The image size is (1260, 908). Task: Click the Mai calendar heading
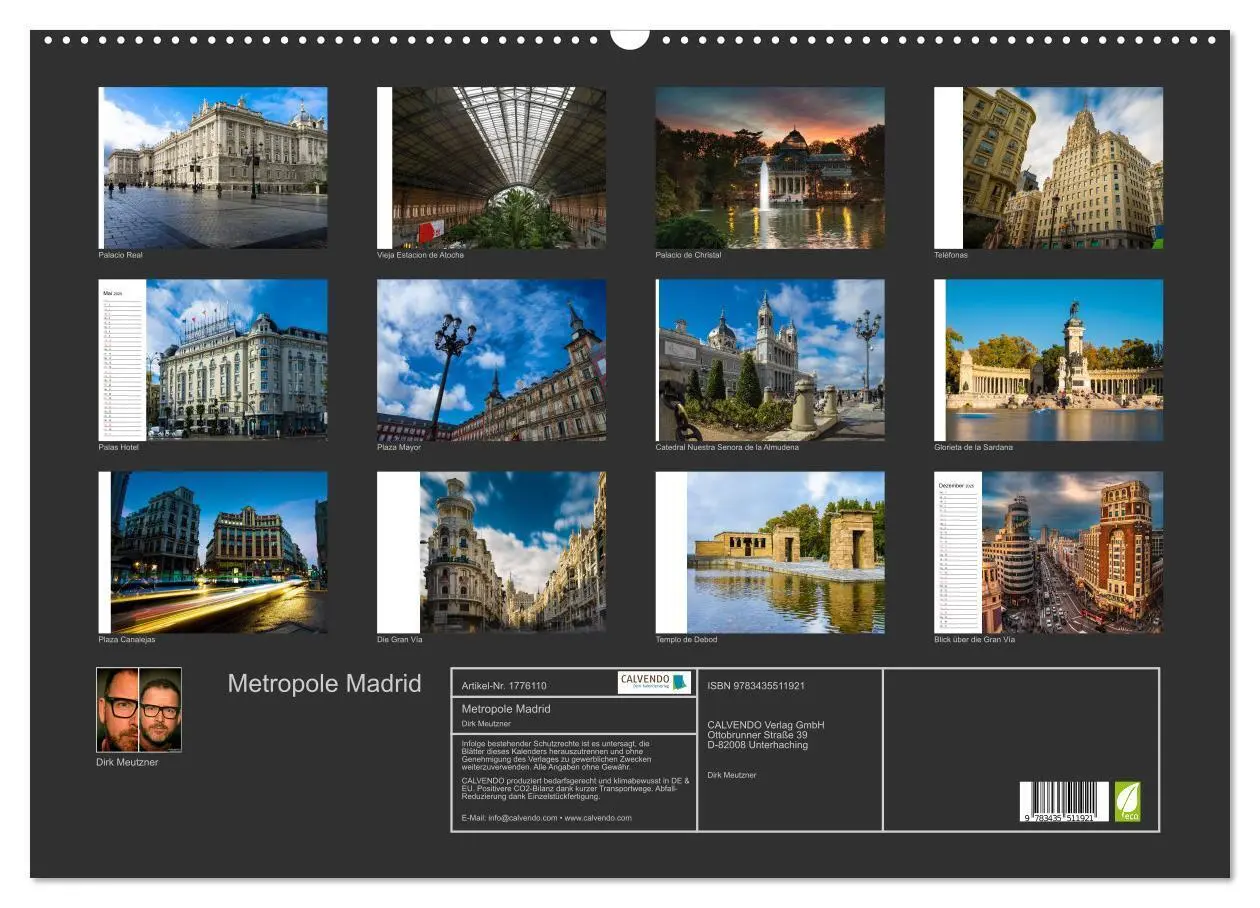coord(112,293)
